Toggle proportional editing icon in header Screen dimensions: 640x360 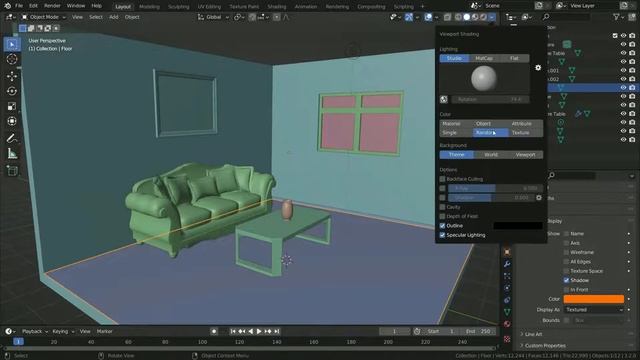tap(277, 17)
